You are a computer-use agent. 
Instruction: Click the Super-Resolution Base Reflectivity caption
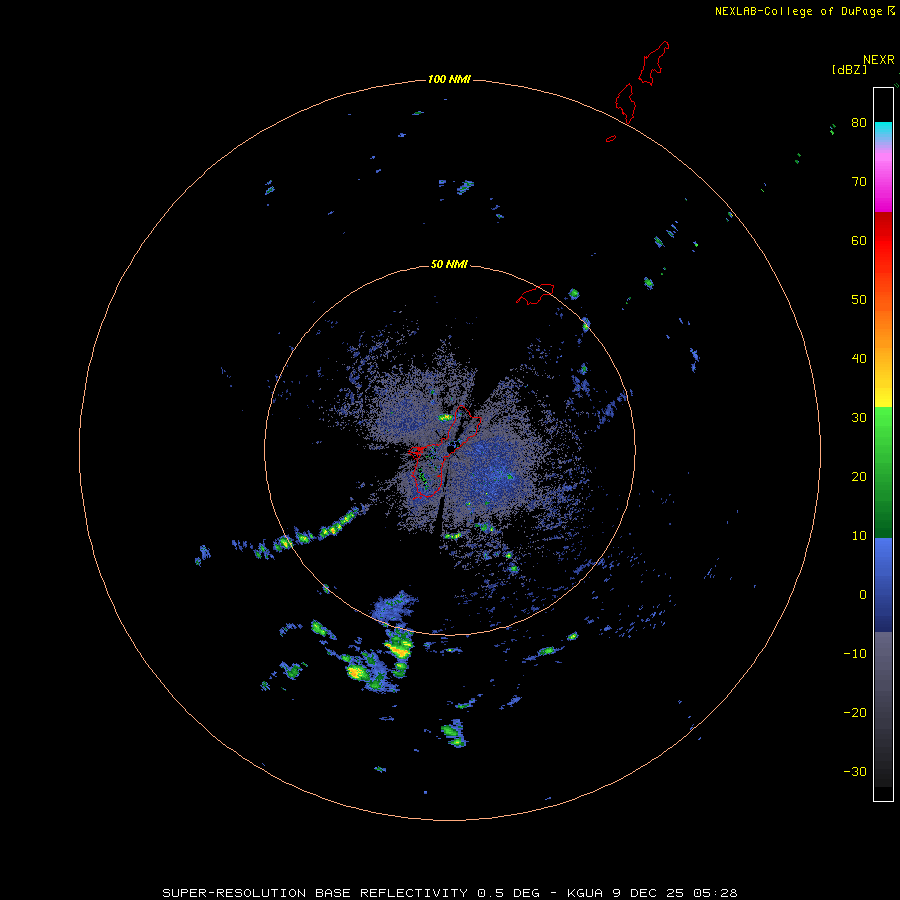click(x=450, y=893)
